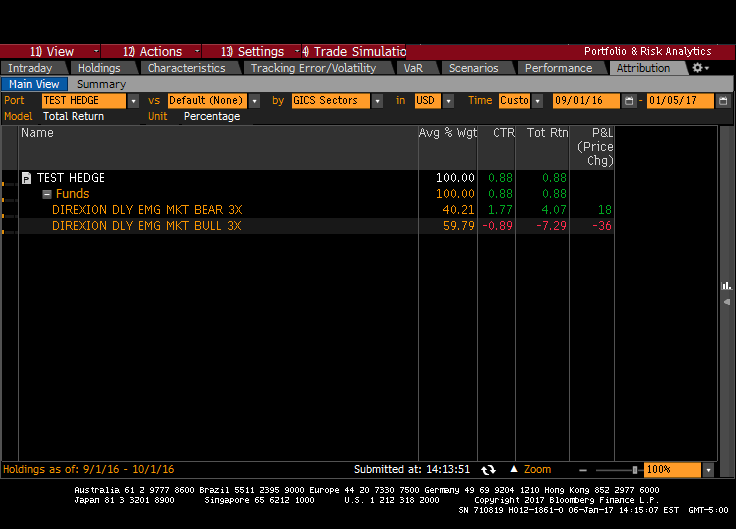
Task: Click Avg % Wgt value 59.79
Action: coord(459,226)
